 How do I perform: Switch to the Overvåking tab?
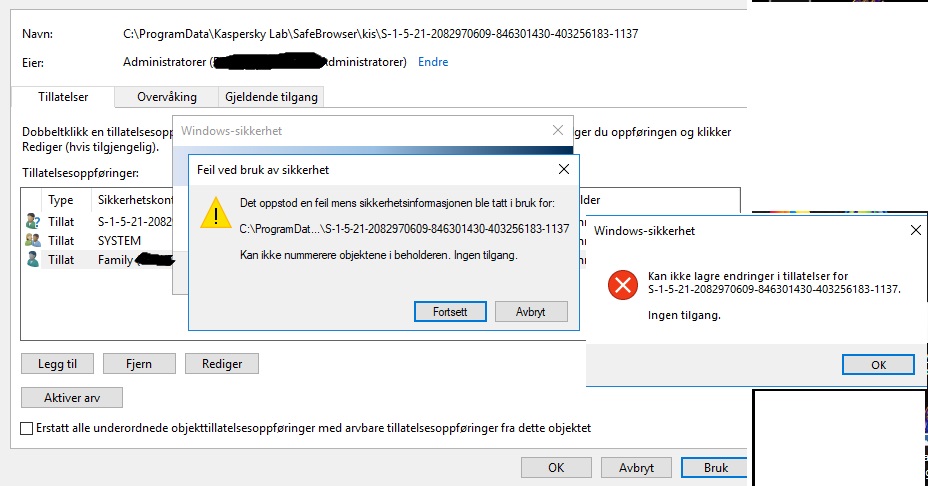click(x=166, y=97)
